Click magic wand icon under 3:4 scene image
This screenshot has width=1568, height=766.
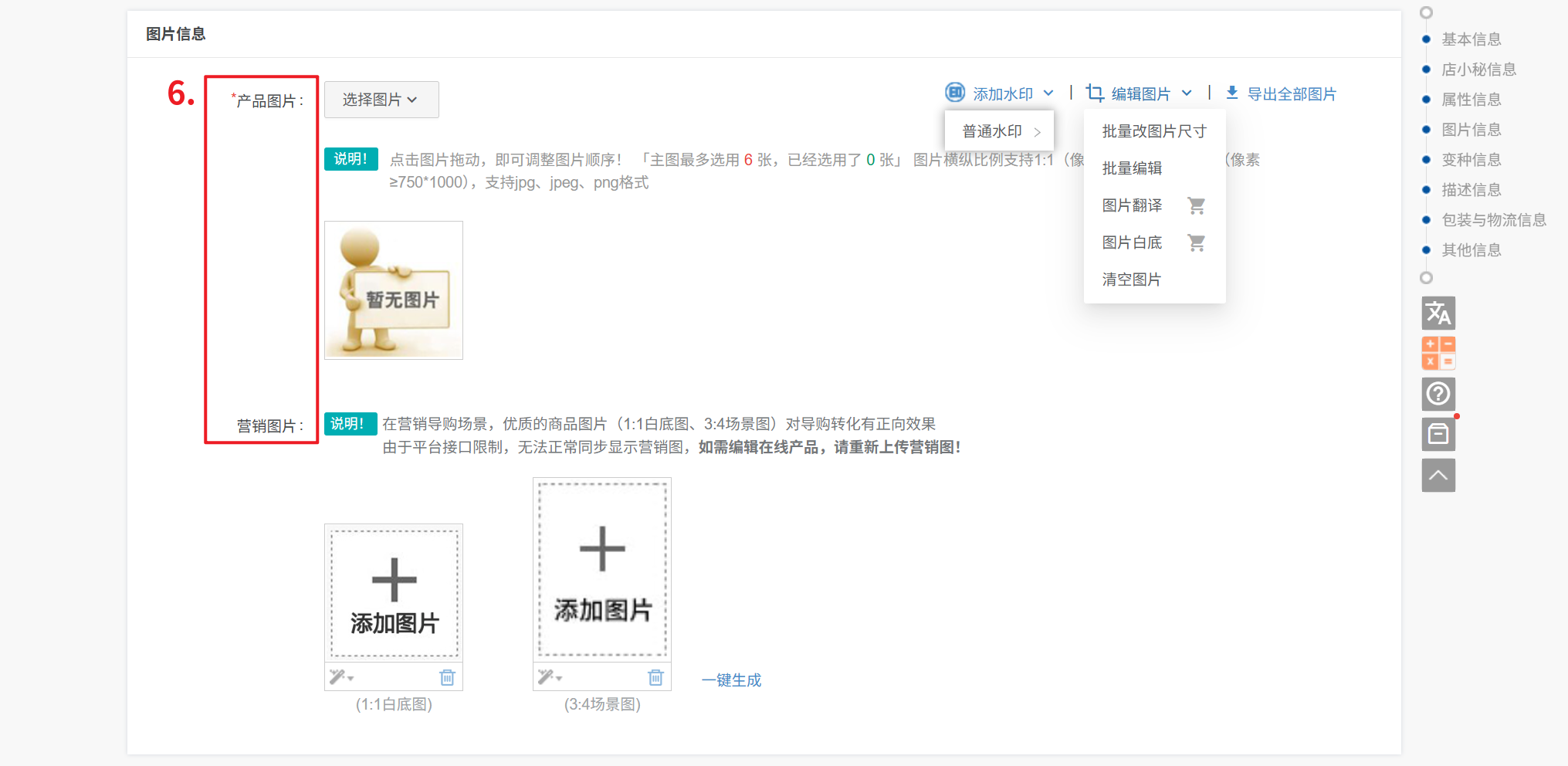pyautogui.click(x=549, y=677)
